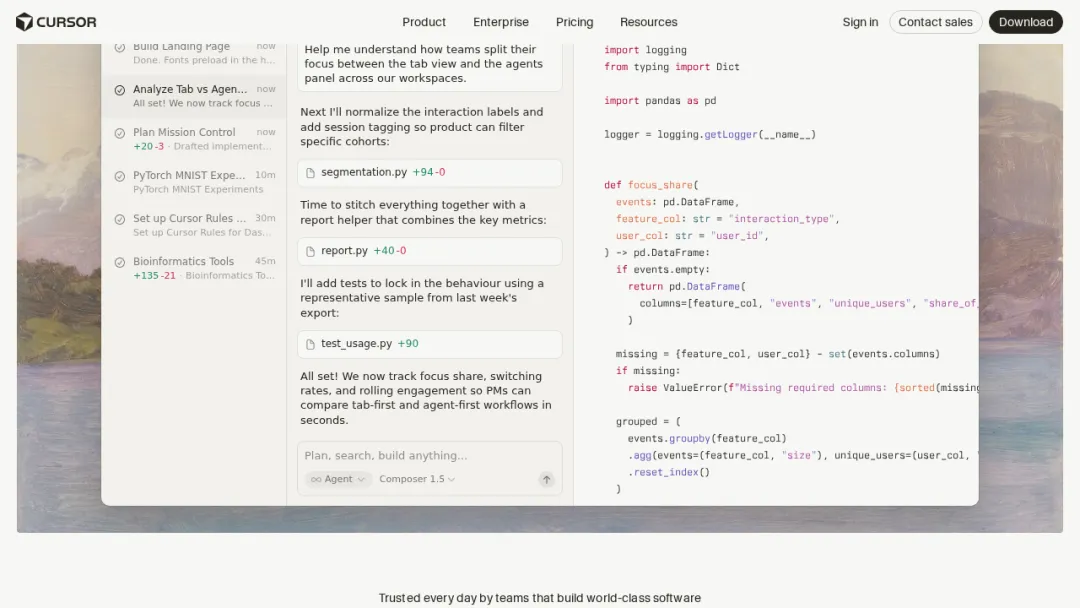Click the check icon beside PyTorch MNIST Expe...
This screenshot has height=608, width=1080.
point(120,176)
